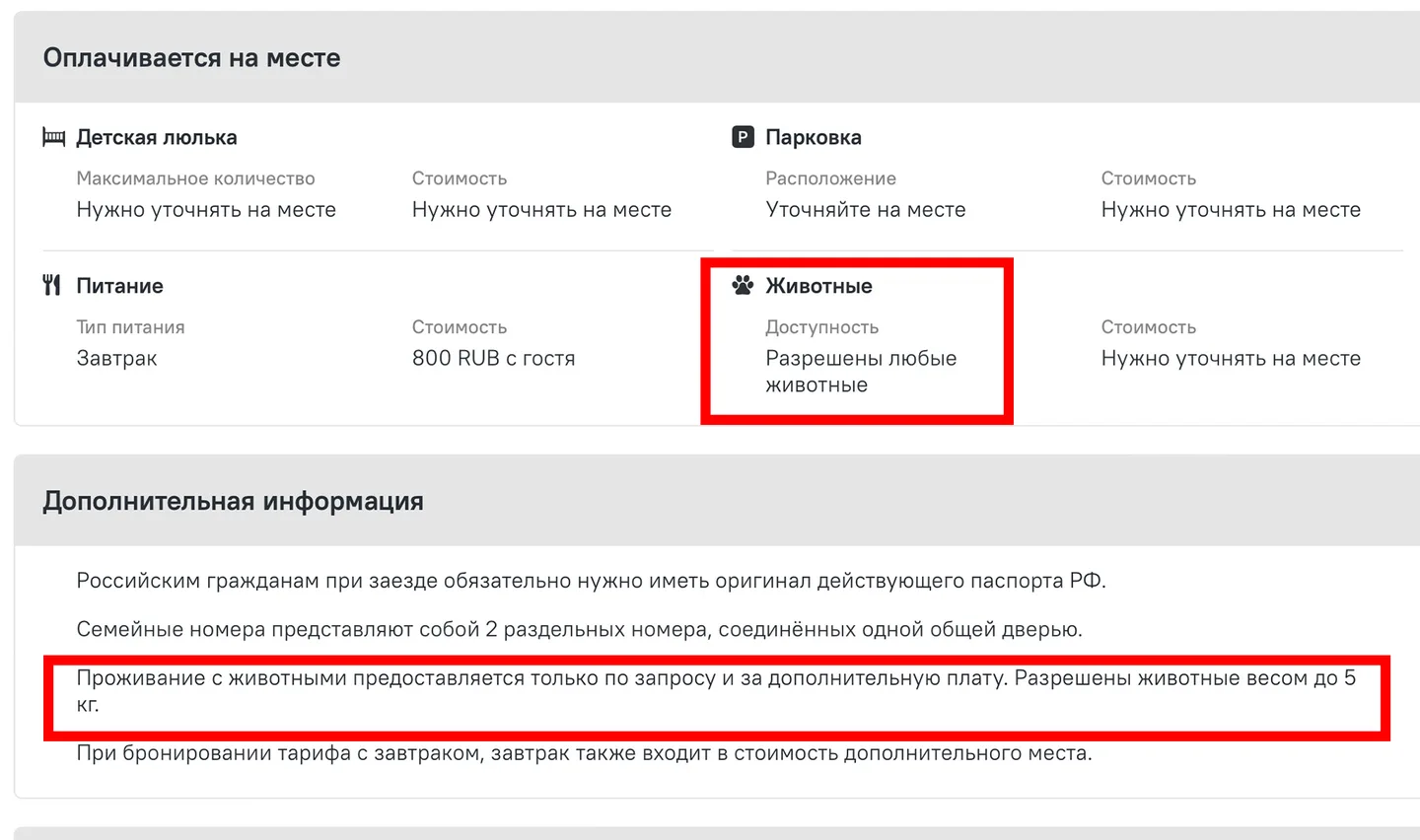Select the Животные heading

[819, 286]
